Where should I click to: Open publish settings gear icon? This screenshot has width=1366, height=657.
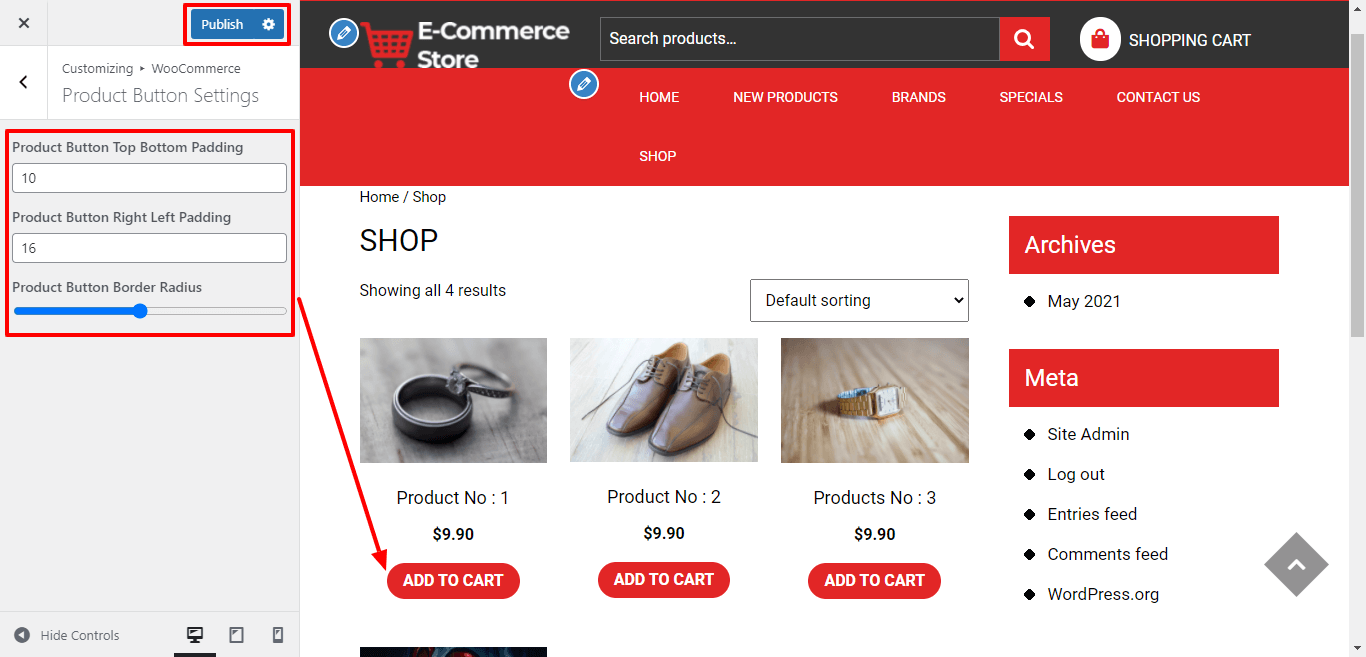click(268, 24)
